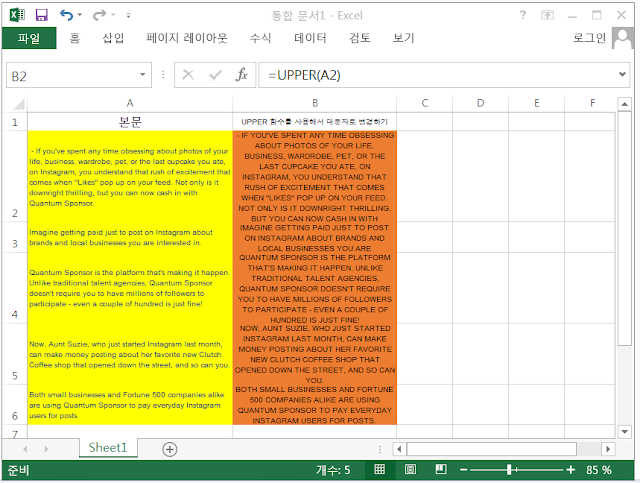Click the vertical scrollbar thumb
Screen dimensions: 640x483
624,229
